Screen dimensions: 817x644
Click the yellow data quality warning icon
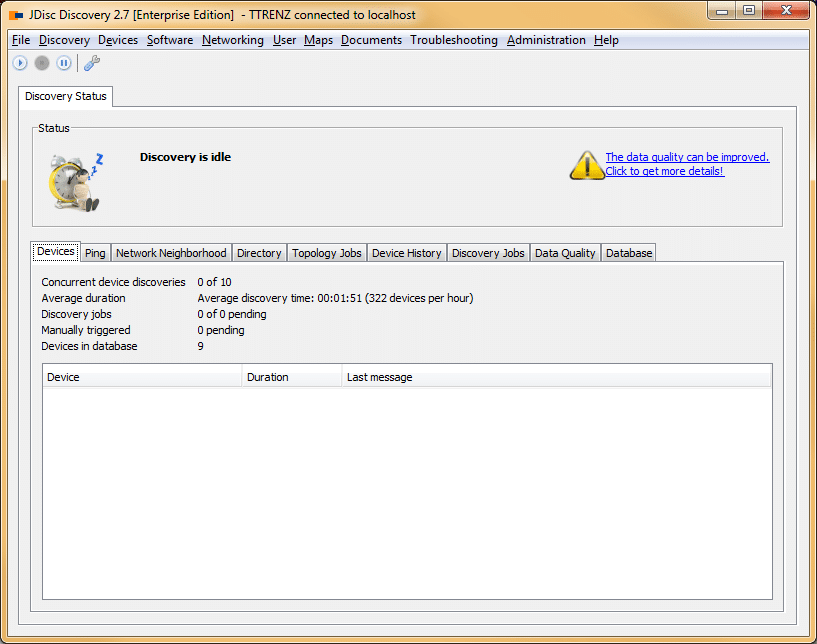pyautogui.click(x=587, y=165)
